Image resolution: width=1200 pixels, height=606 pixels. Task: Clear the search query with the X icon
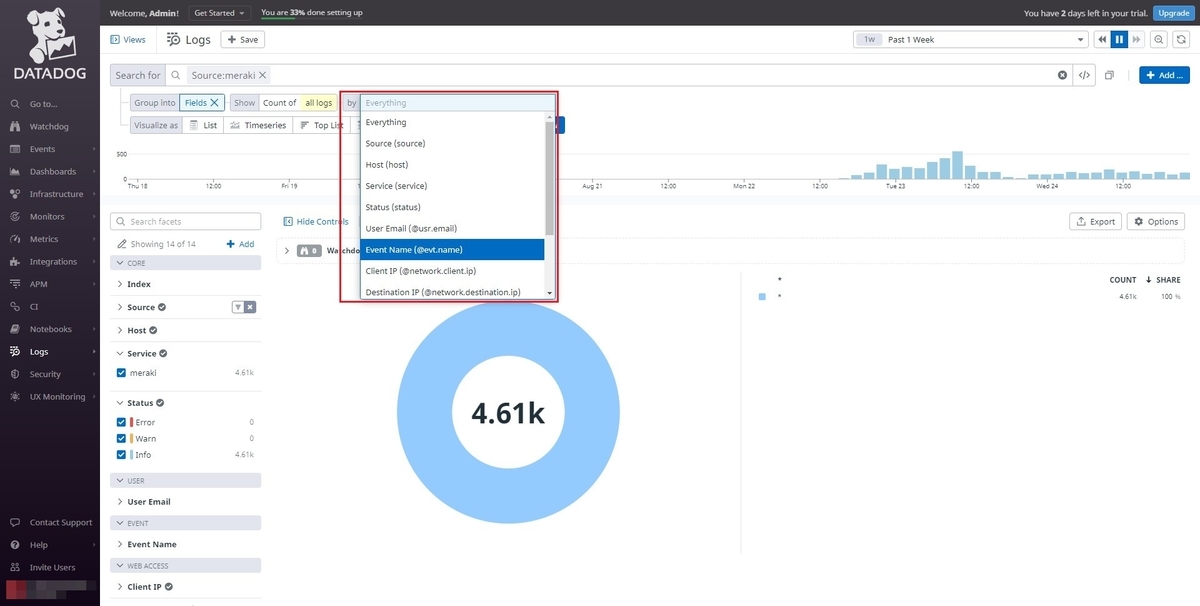tap(1063, 75)
